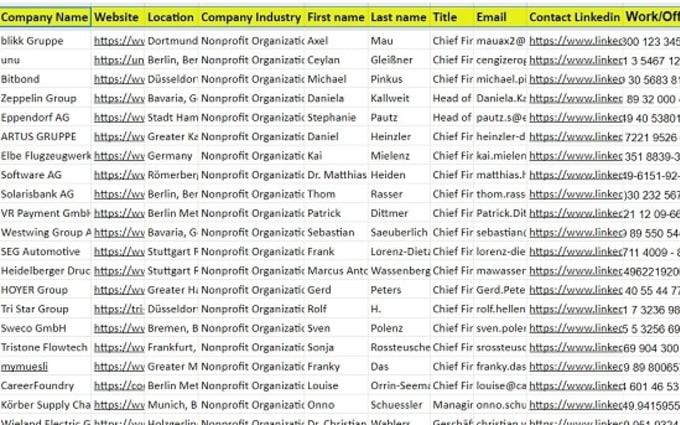
Task: Select the Title column header
Action: [452, 17]
